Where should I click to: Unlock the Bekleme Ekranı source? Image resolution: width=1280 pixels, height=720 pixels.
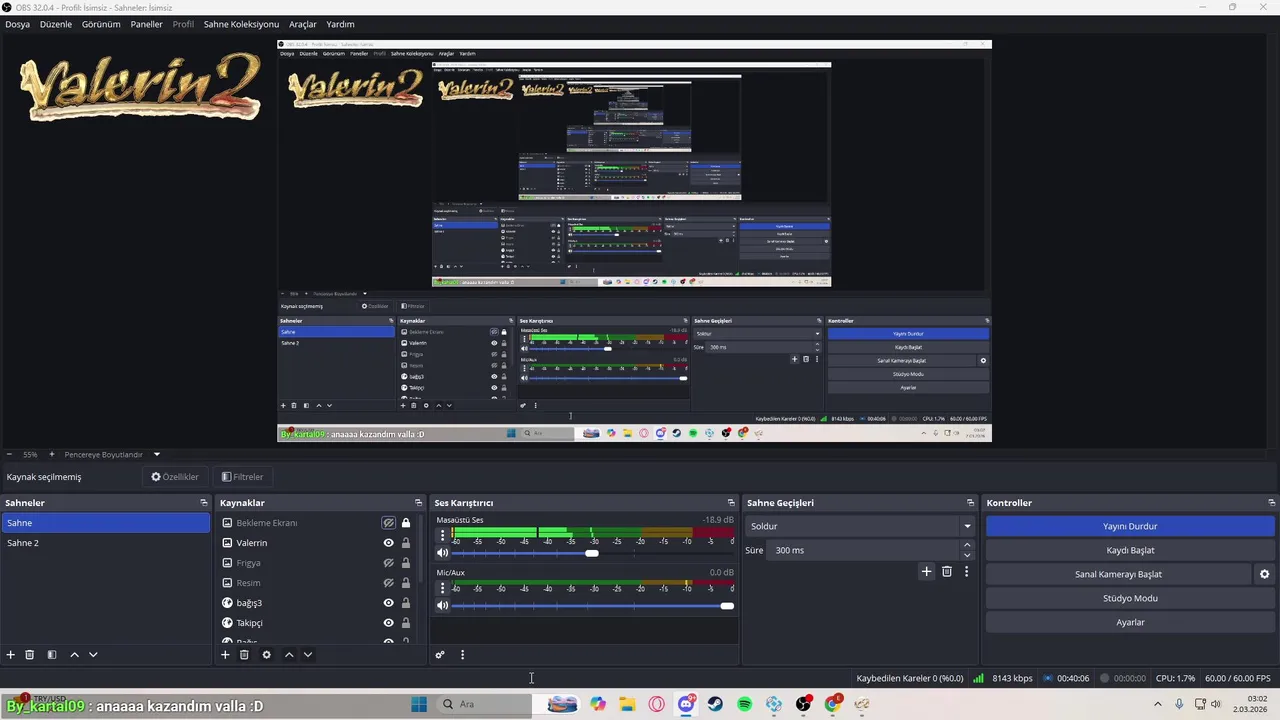pos(406,523)
